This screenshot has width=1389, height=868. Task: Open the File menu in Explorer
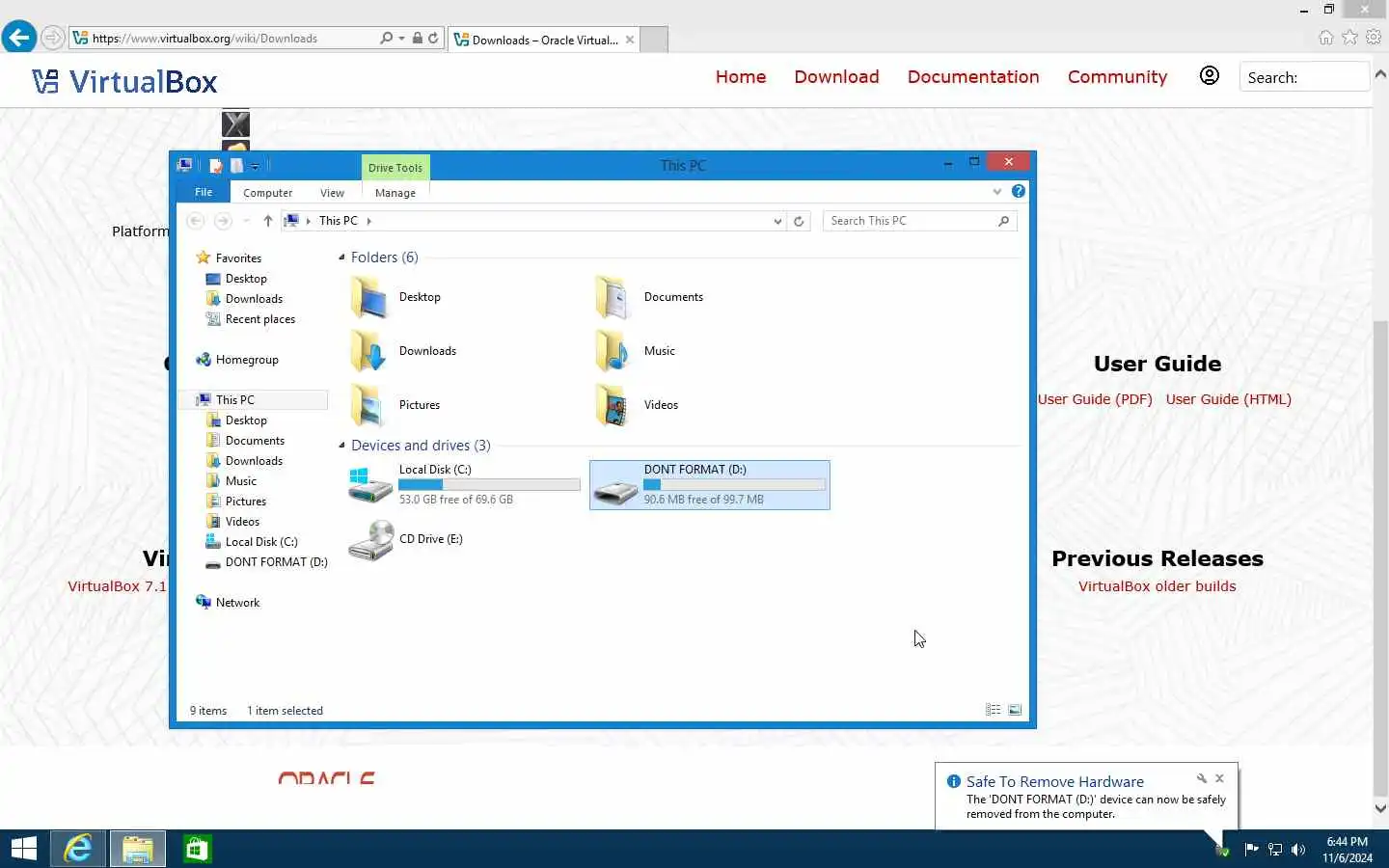coord(204,192)
